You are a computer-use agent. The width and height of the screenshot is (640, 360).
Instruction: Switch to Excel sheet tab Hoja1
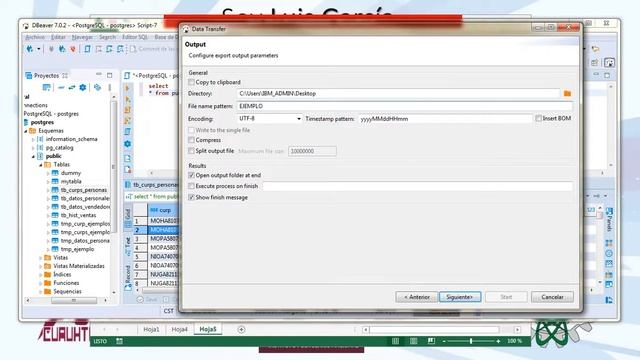pos(151,329)
